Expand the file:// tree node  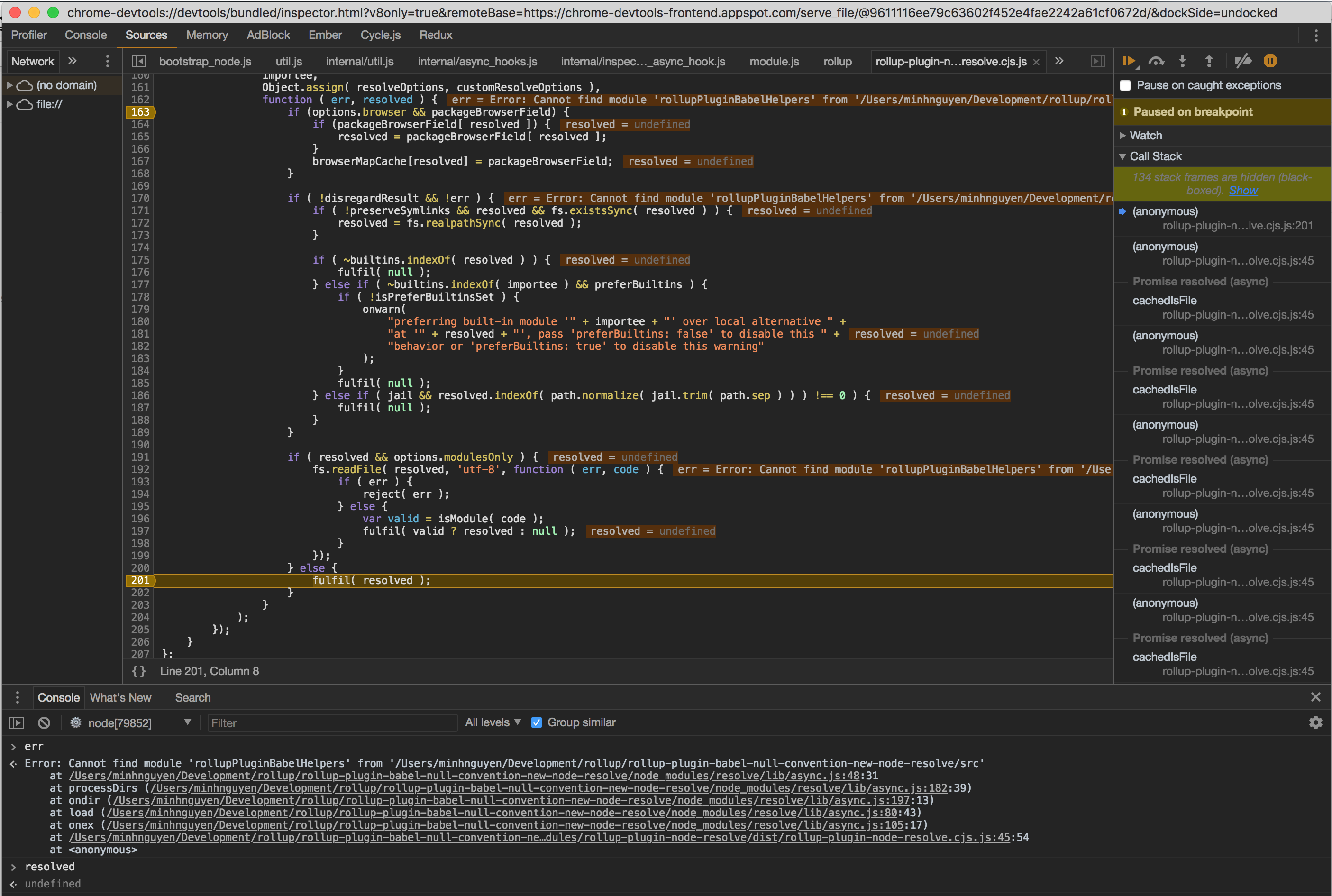(9, 104)
